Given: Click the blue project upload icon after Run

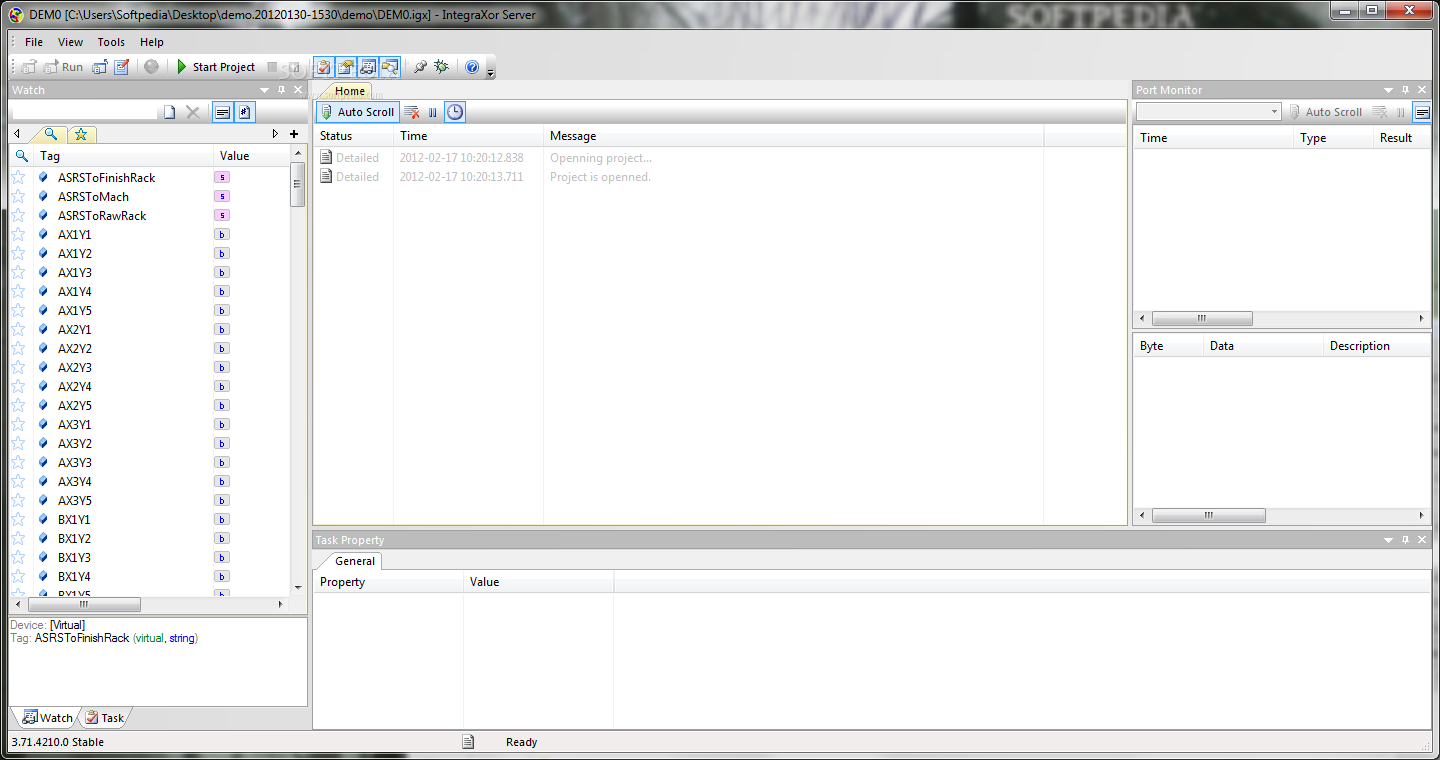Looking at the screenshot, I should tap(100, 67).
